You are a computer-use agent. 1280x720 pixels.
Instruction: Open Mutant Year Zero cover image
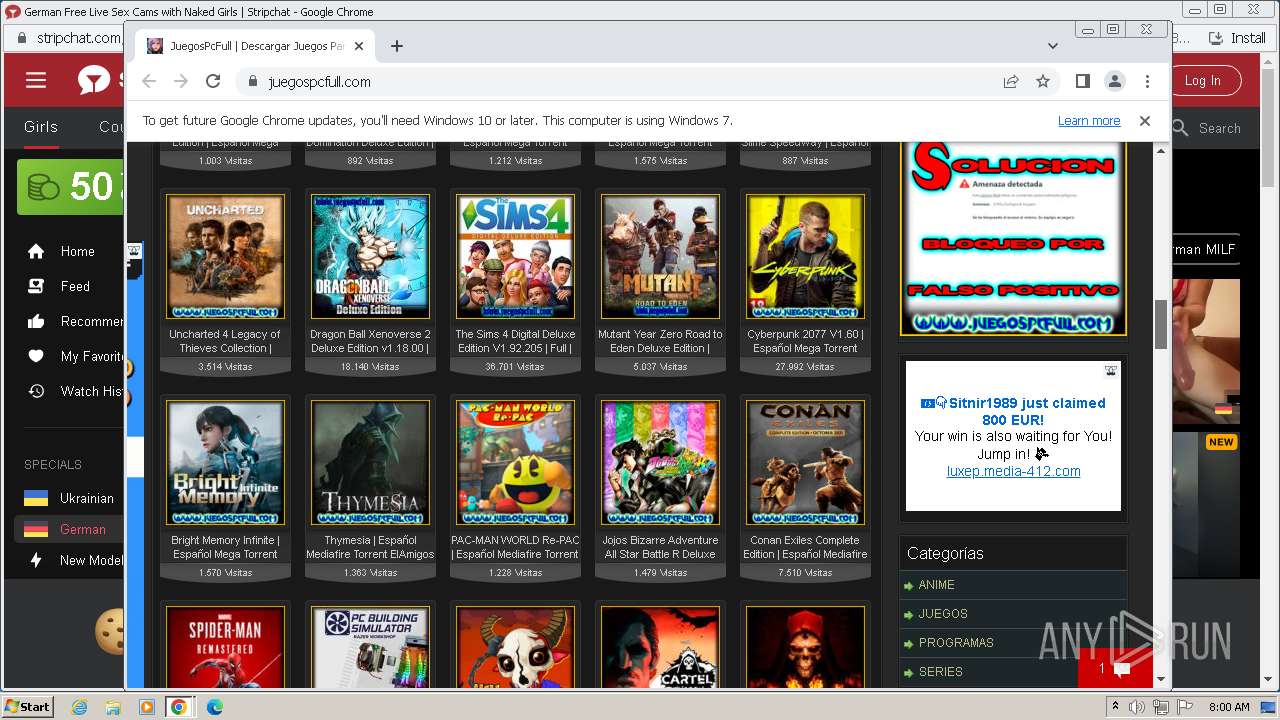coord(660,256)
